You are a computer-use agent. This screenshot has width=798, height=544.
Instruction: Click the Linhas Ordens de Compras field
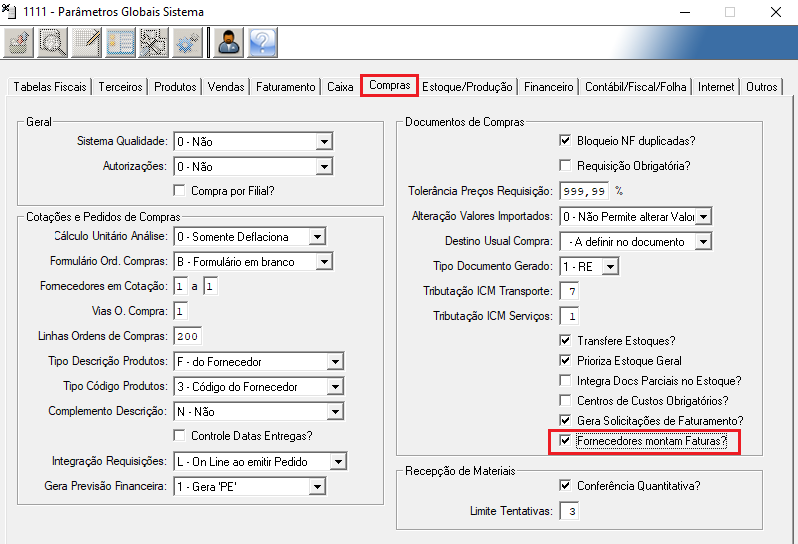pos(187,336)
